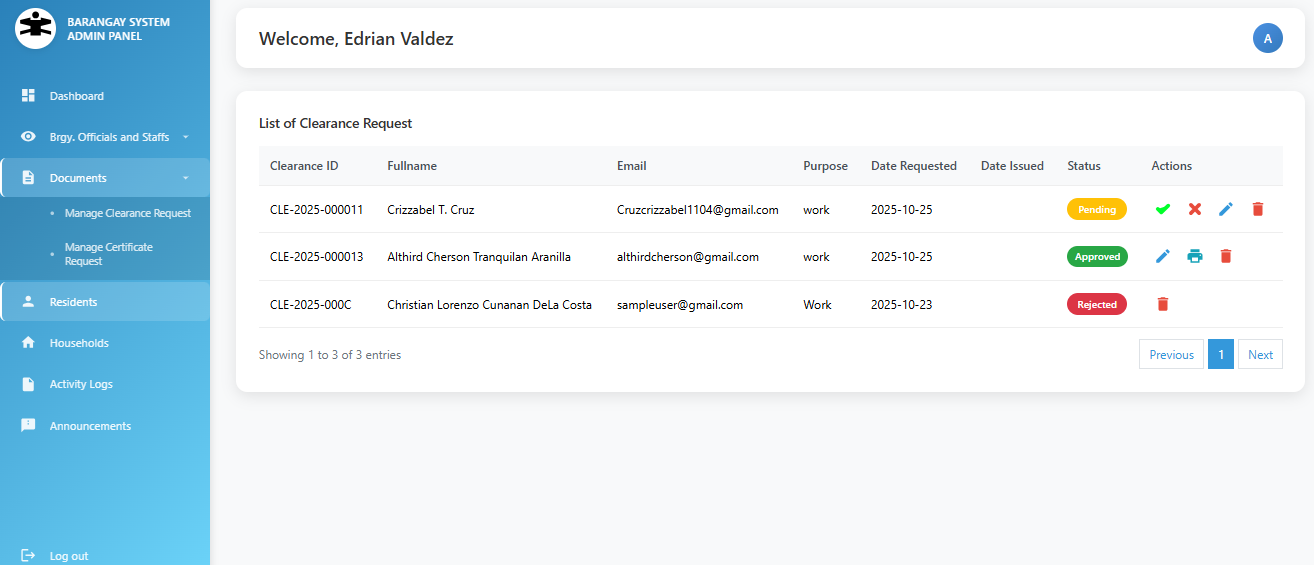
Task: Log out from the admin panel
Action: click(x=68, y=556)
